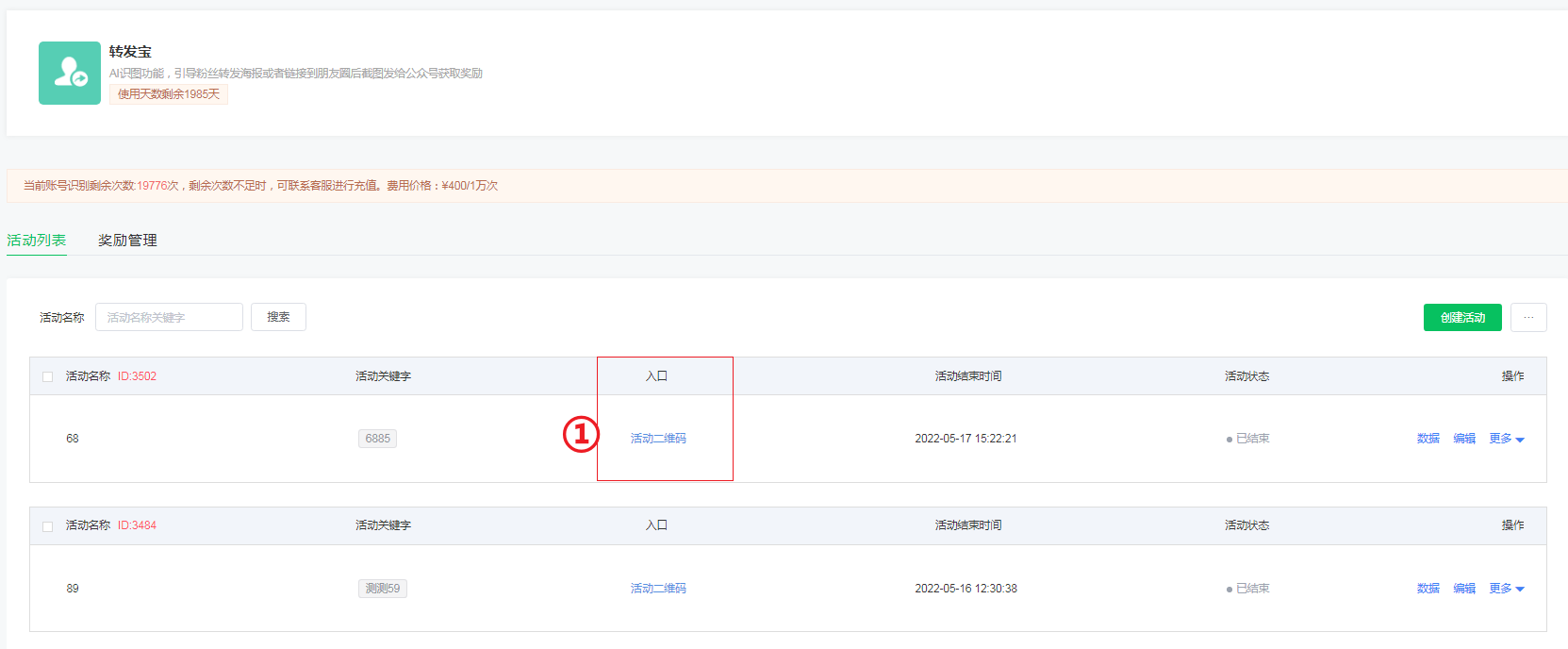Open the 奖励管理 tab
This screenshot has width=1568, height=649.
pos(127,241)
